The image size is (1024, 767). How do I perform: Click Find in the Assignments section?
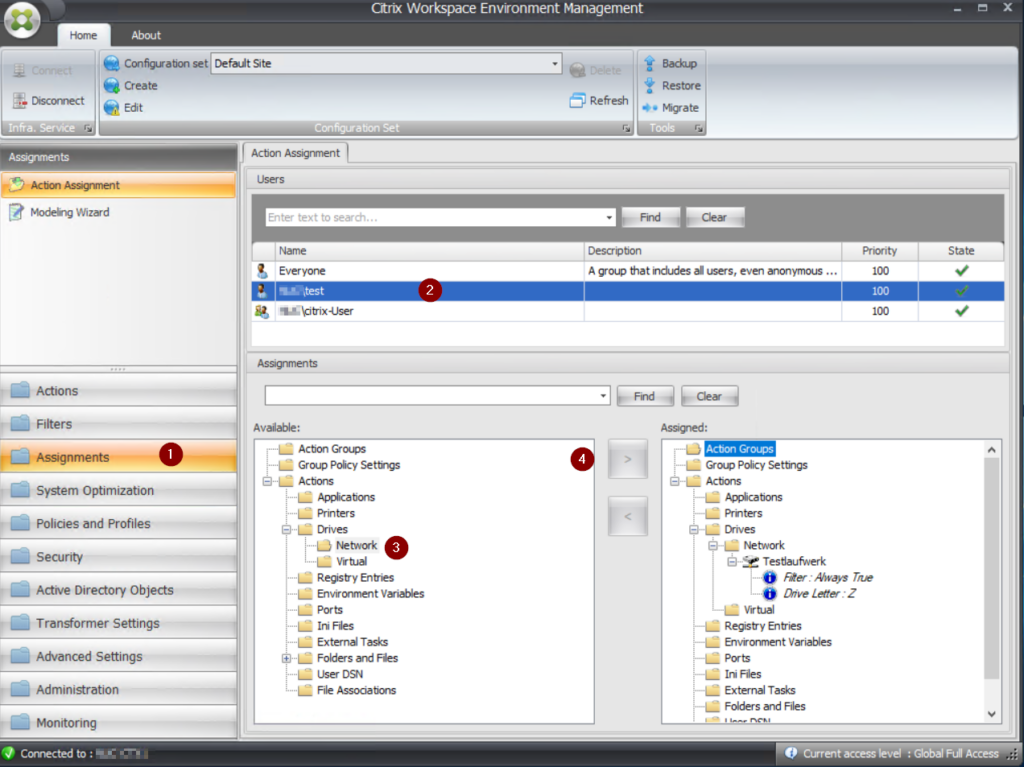(645, 396)
